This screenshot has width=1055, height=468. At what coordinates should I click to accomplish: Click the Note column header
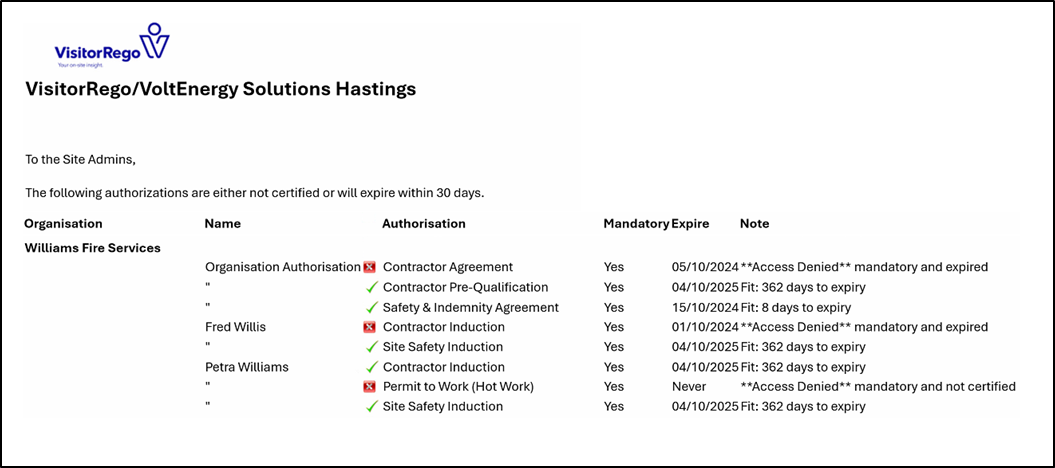(x=754, y=223)
